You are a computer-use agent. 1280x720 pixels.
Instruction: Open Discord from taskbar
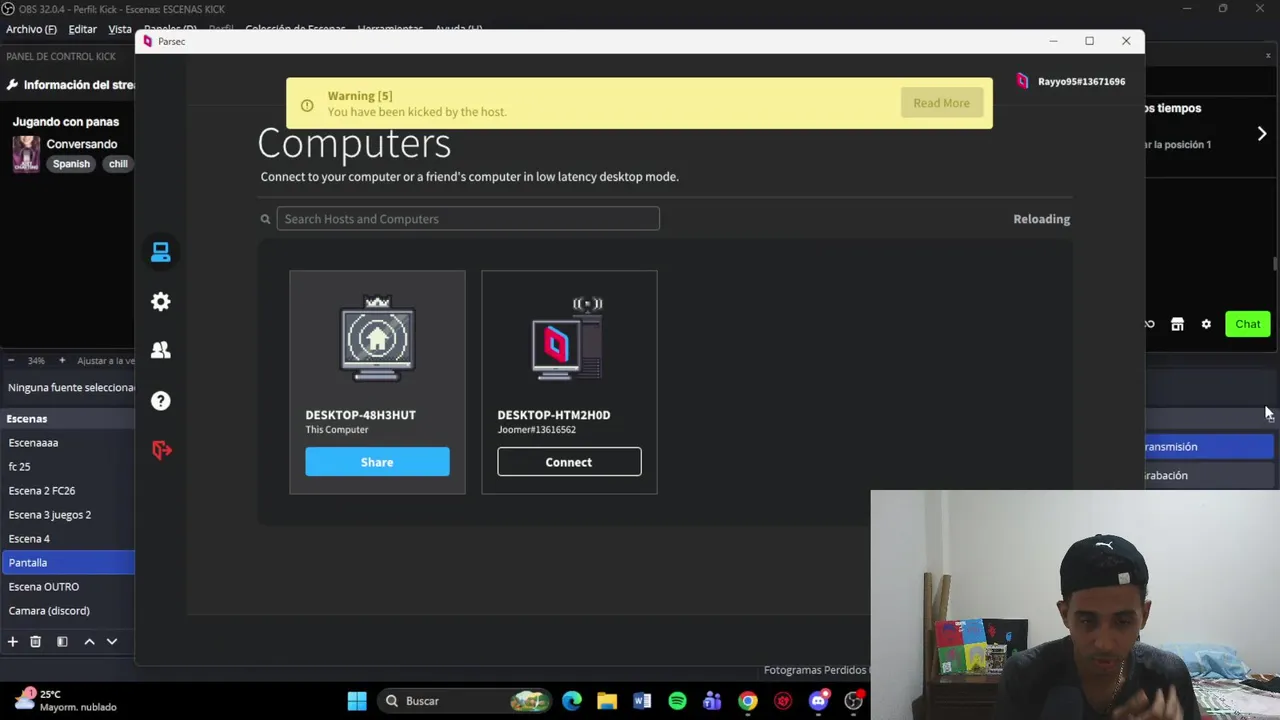(818, 701)
